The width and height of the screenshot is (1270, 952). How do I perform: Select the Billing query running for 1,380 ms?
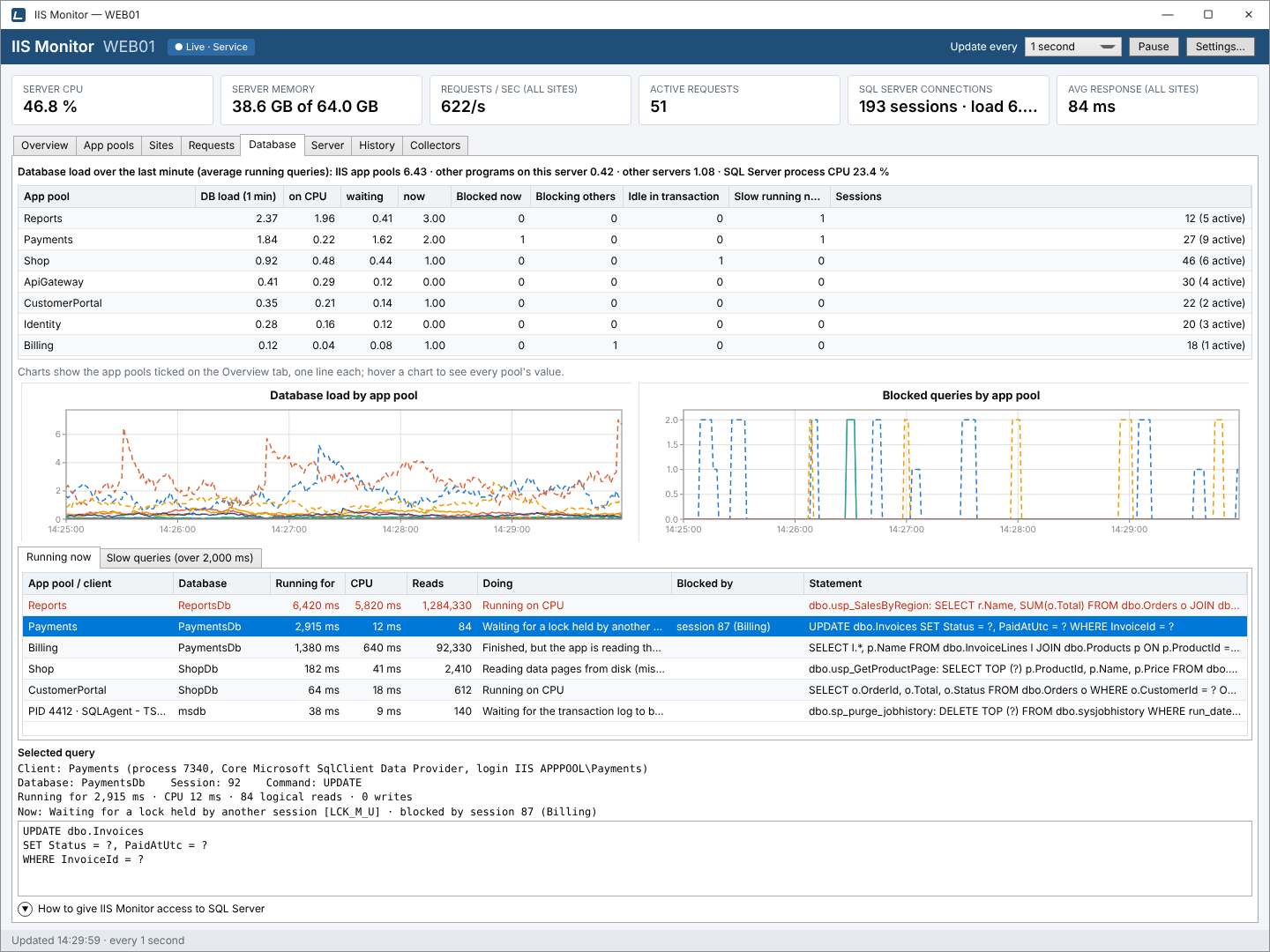tap(634, 648)
